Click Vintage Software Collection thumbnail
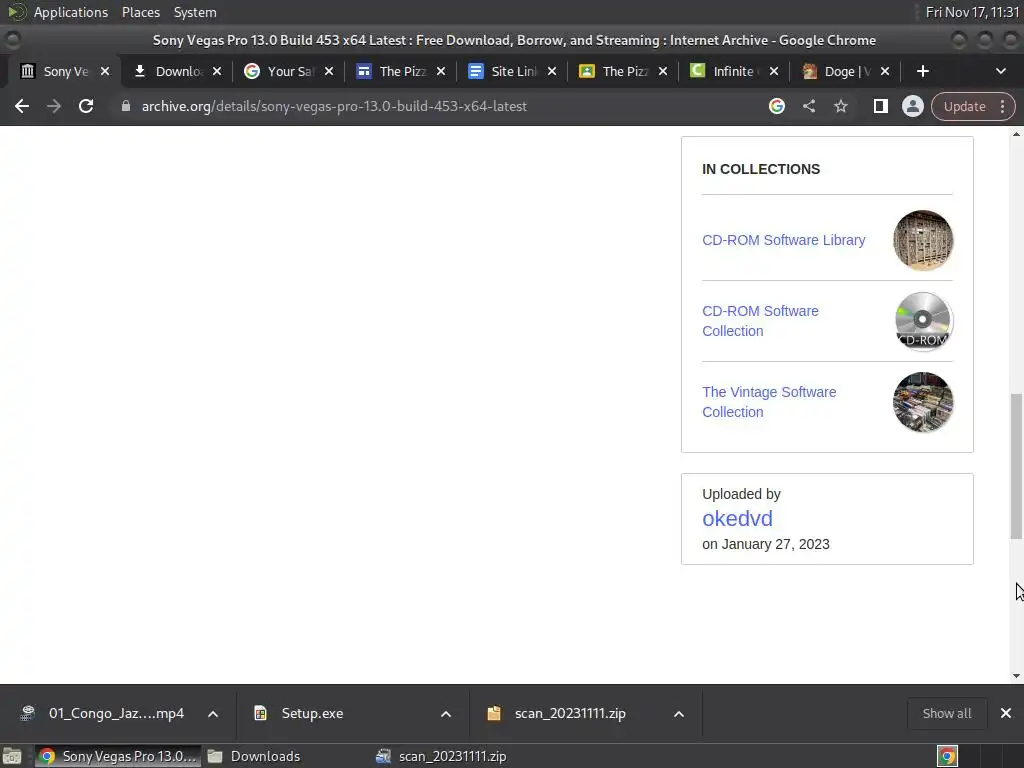 923,402
